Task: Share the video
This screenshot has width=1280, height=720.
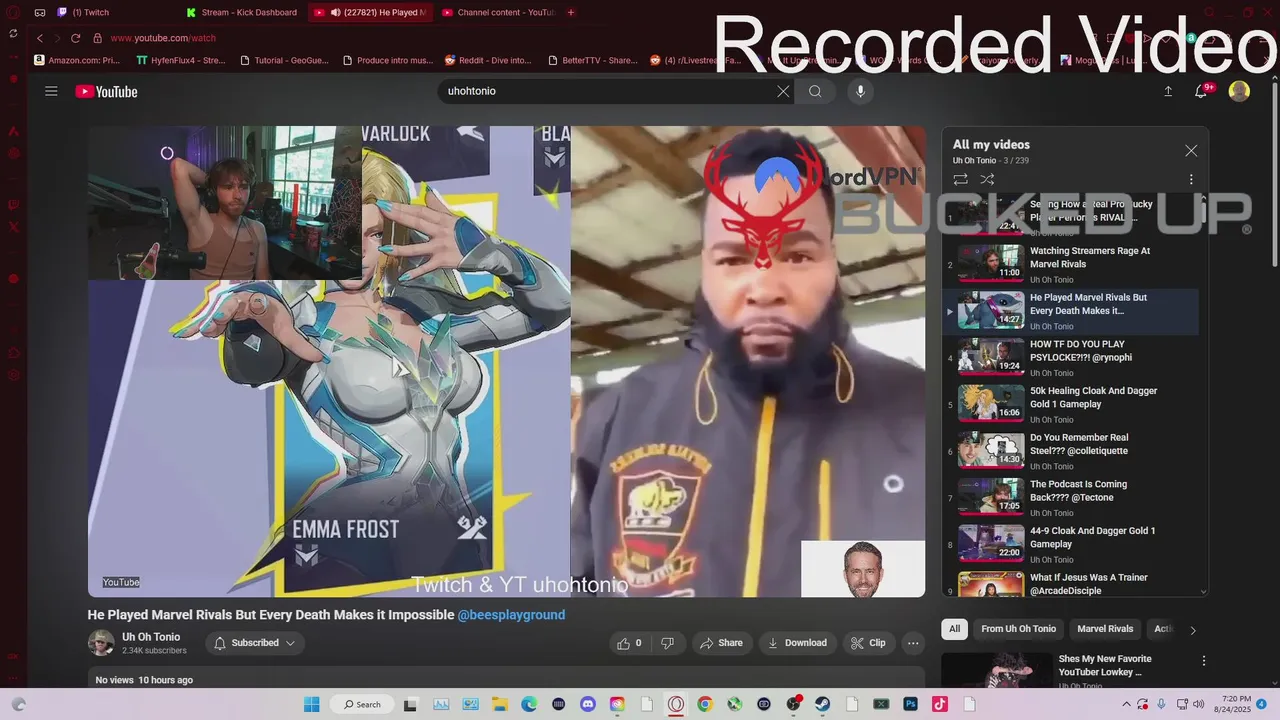Action: click(x=721, y=643)
